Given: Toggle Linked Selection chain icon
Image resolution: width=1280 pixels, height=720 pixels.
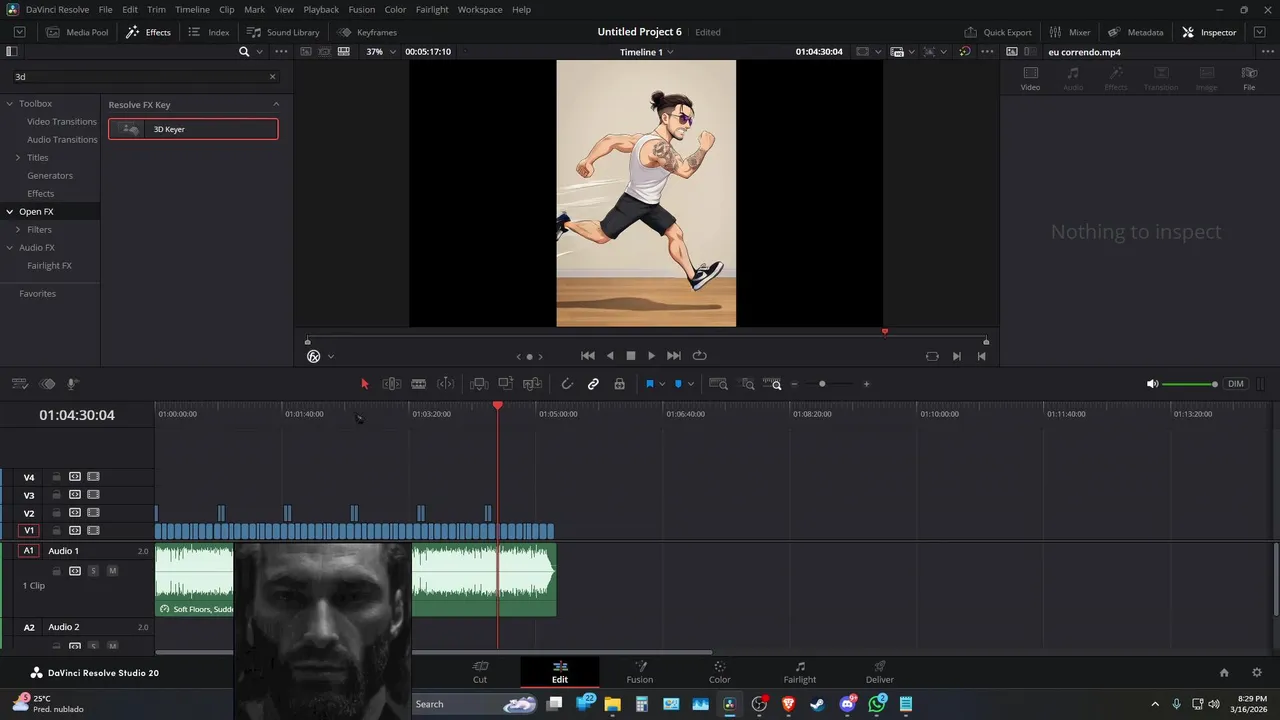Looking at the screenshot, I should click(593, 384).
